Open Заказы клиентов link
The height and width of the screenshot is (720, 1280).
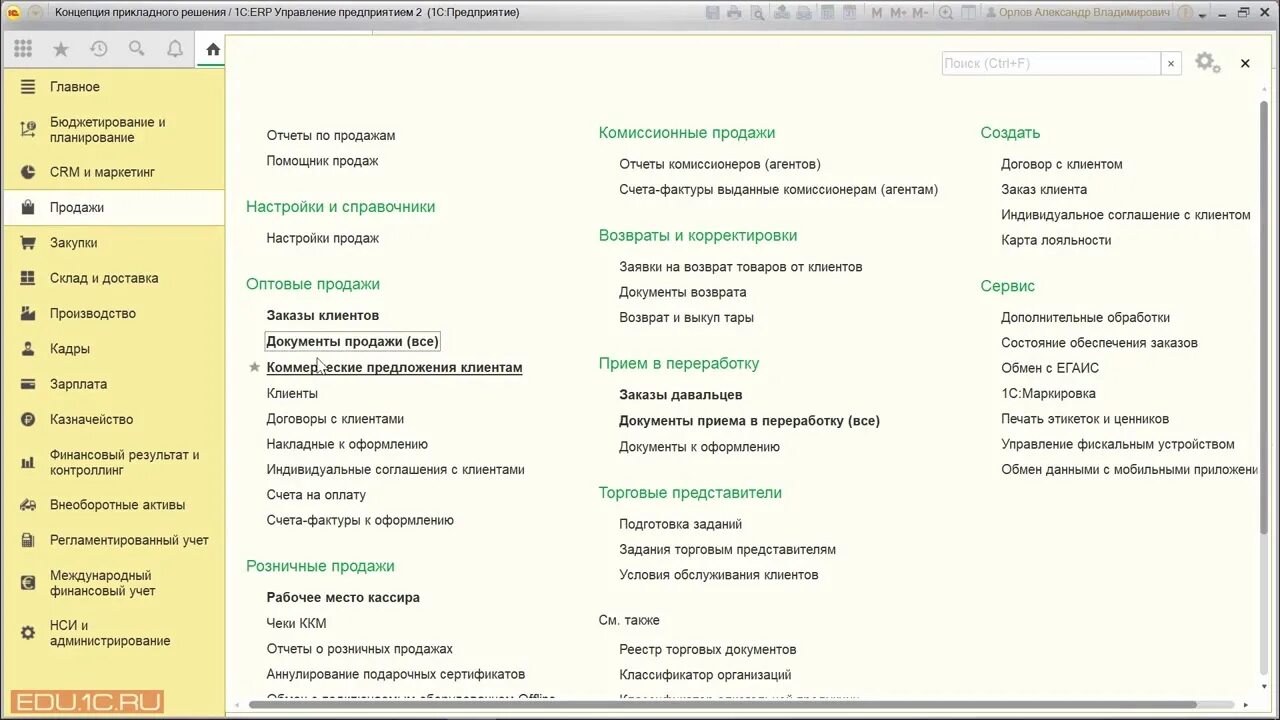[x=323, y=315]
